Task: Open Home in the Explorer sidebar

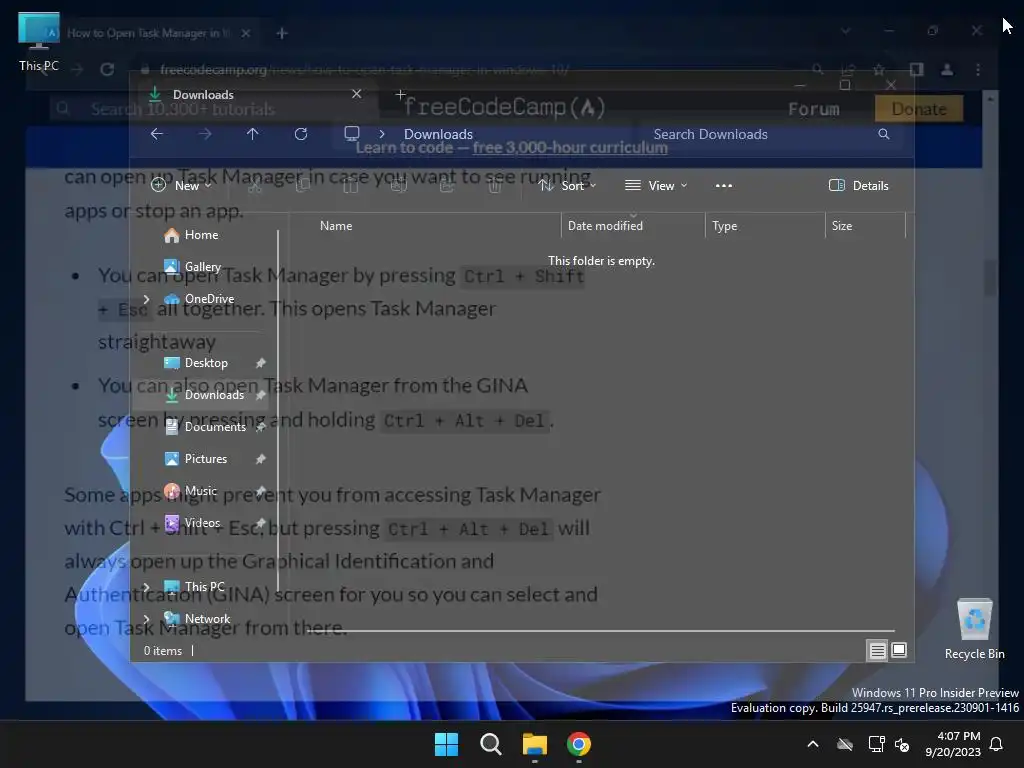Action: point(201,235)
